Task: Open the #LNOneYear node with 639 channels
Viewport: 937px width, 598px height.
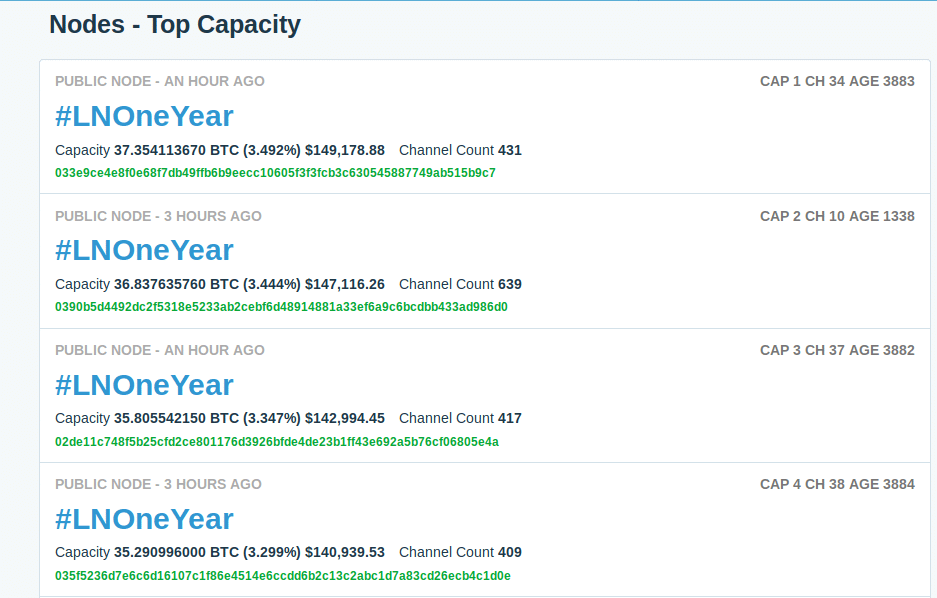Action: [144, 250]
